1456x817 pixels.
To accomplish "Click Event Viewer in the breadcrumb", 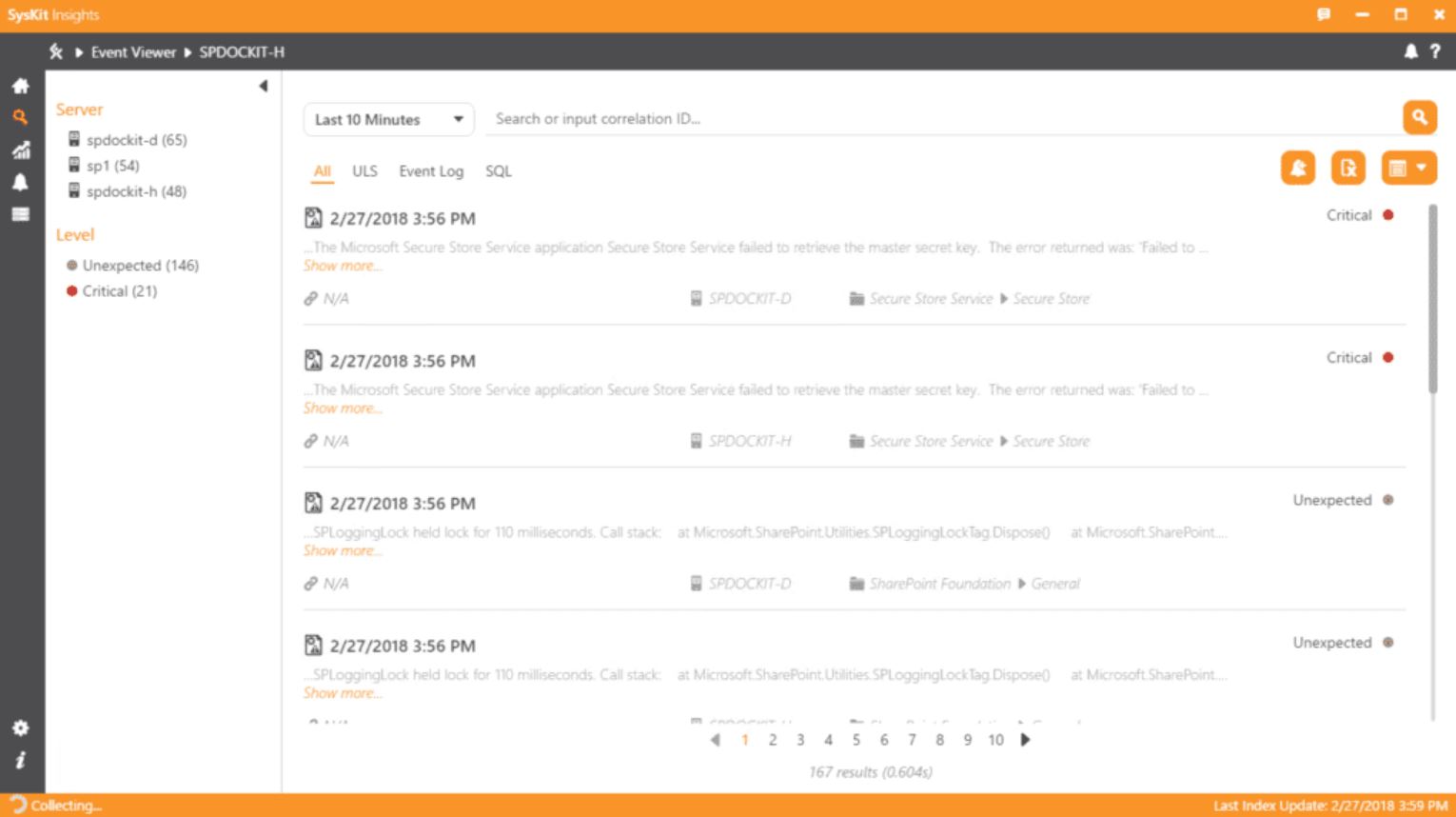I will coord(133,52).
